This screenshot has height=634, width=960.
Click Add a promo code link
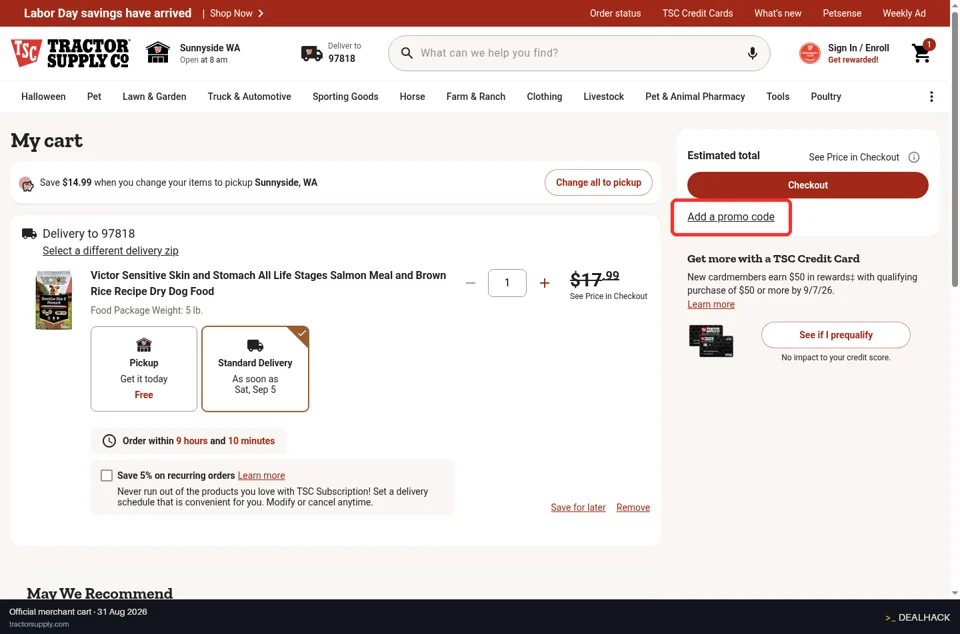pyautogui.click(x=730, y=217)
